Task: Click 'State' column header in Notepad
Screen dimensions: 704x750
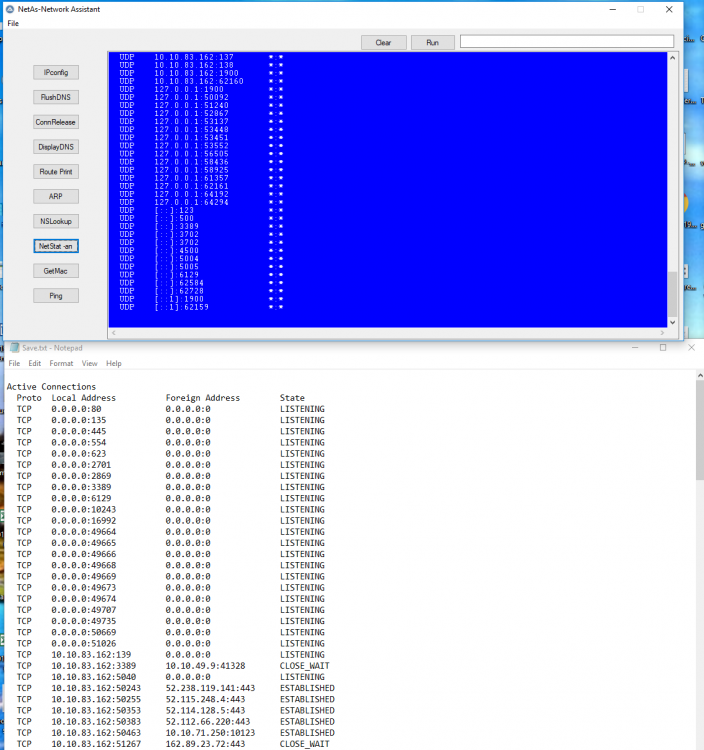Action: point(292,398)
